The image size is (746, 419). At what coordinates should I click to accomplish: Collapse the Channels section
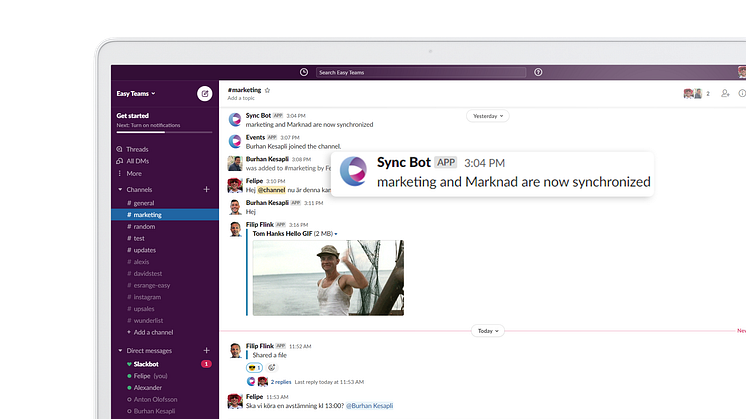120,189
